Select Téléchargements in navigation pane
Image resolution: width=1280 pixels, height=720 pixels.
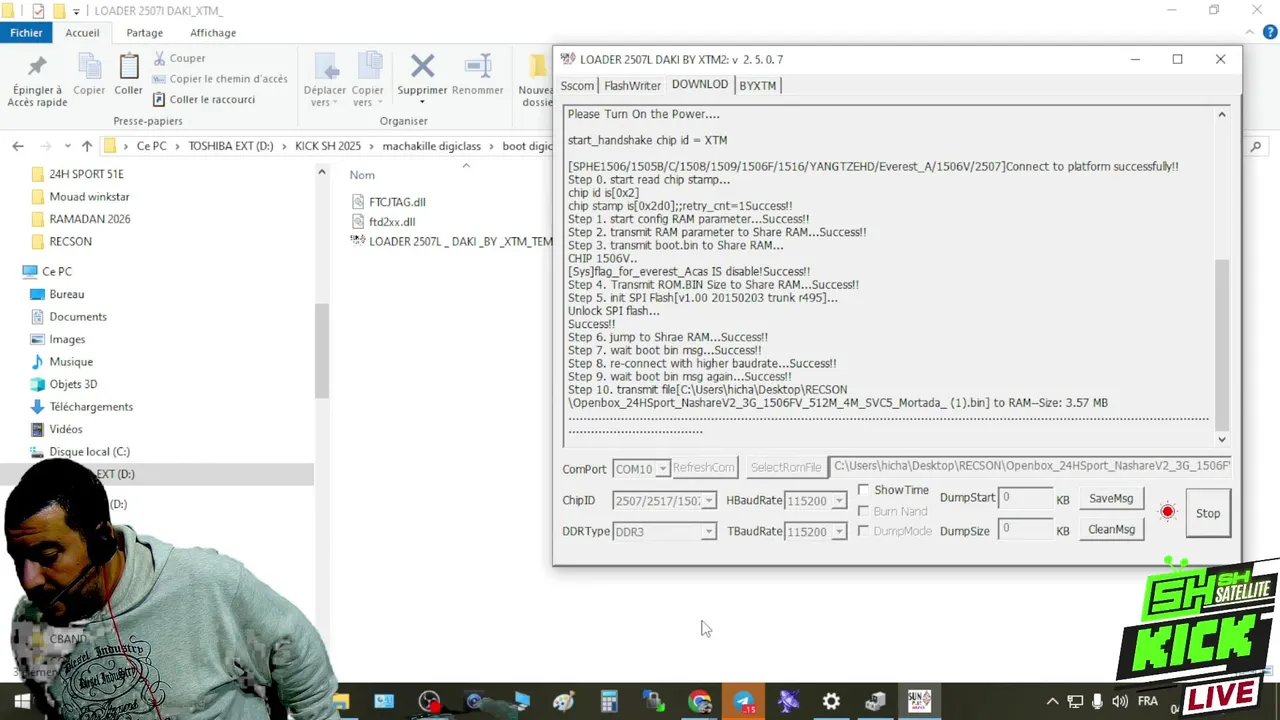[x=91, y=407]
